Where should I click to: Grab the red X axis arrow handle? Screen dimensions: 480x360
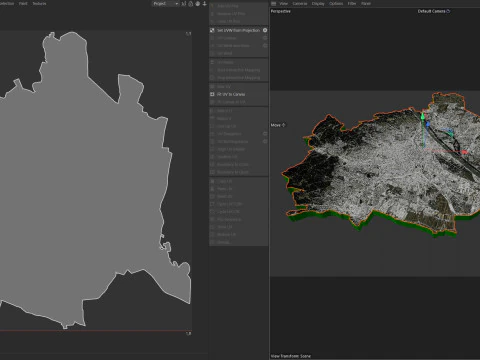tap(464, 152)
